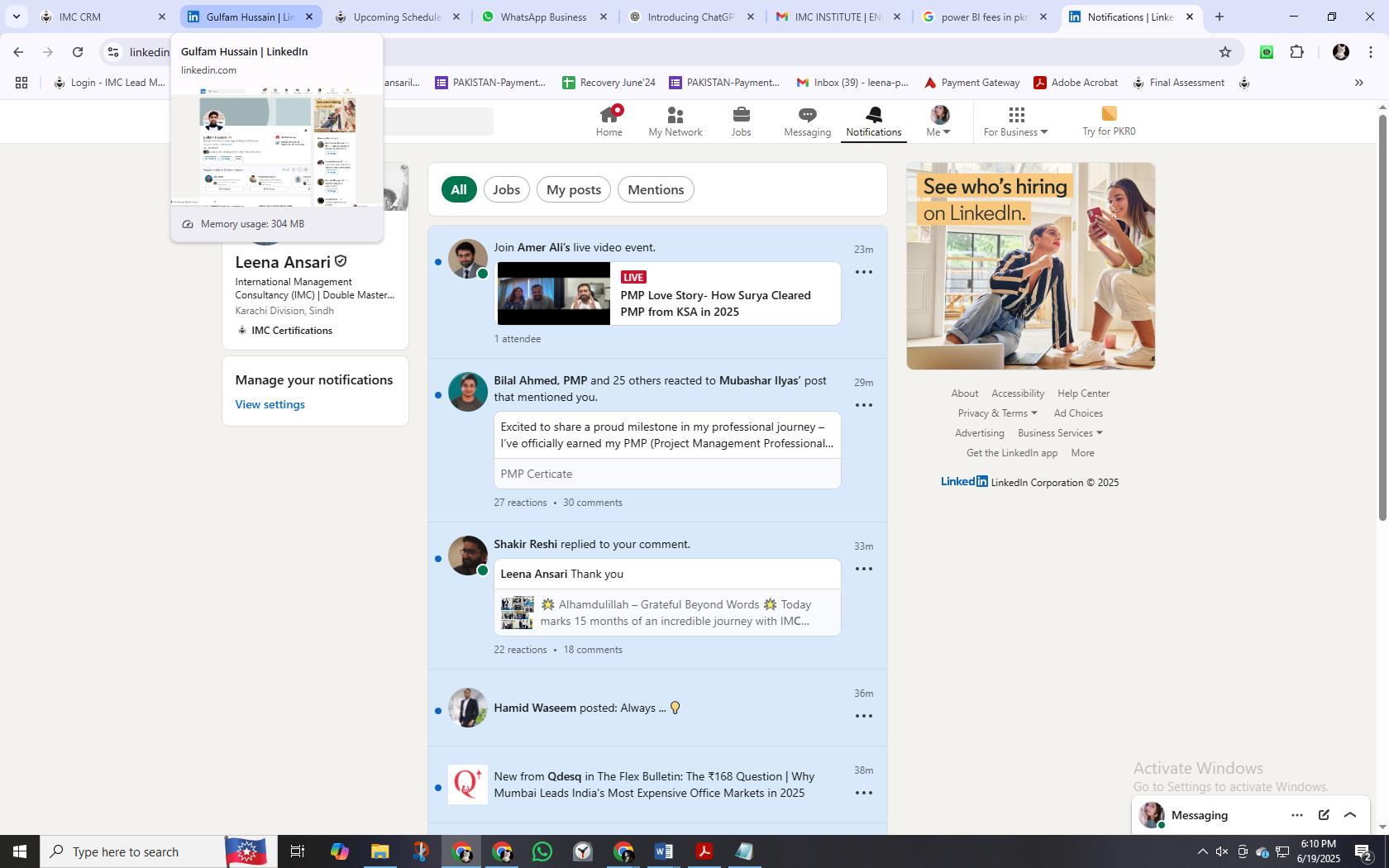Open the 30 comments link
The height and width of the screenshot is (868, 1389).
[x=593, y=503]
